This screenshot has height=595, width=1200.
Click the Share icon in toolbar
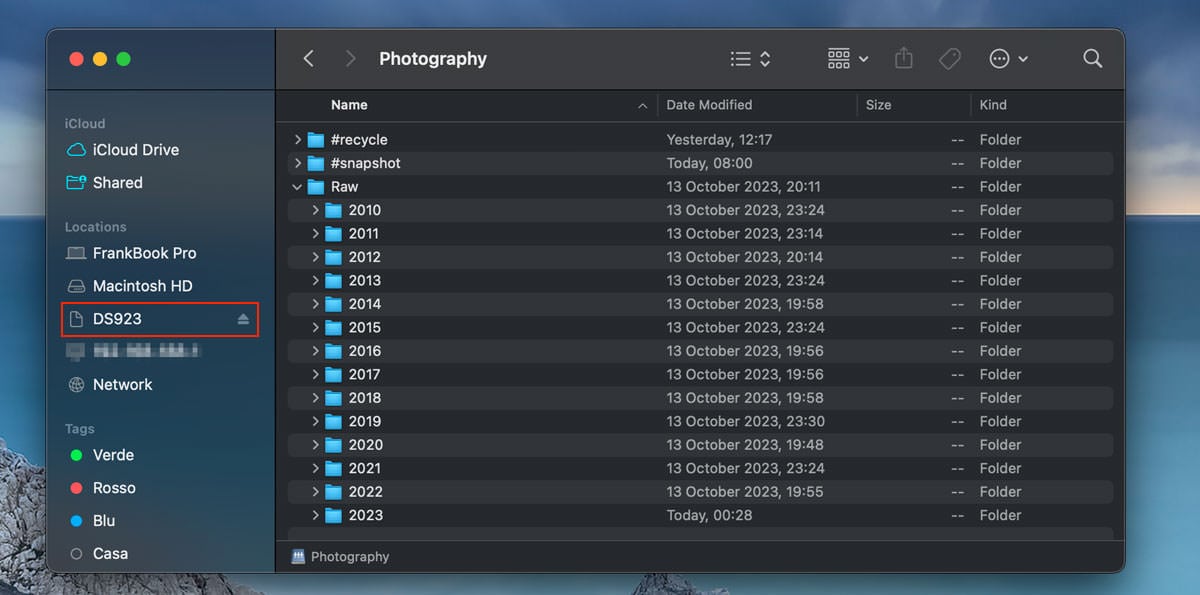coord(904,59)
